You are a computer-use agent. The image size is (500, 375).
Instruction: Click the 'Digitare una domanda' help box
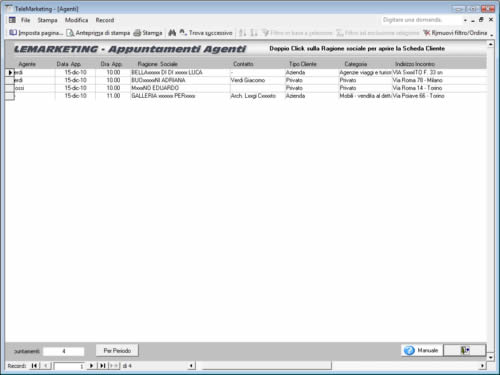pyautogui.click(x=422, y=20)
